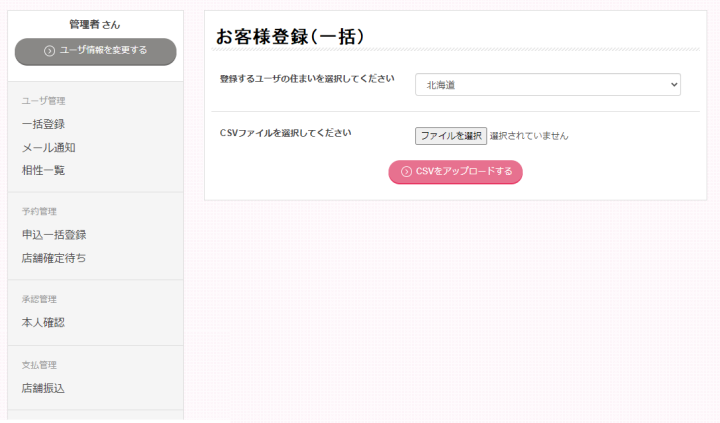Navigate to 店舗確定待ち
Image resolution: width=720 pixels, height=423 pixels.
[54, 258]
